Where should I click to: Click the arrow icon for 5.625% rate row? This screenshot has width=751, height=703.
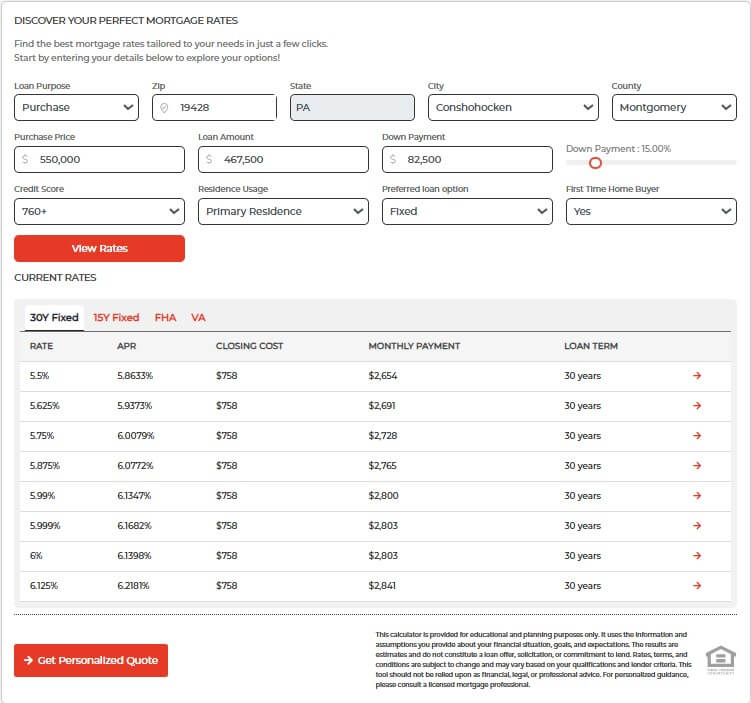[697, 406]
